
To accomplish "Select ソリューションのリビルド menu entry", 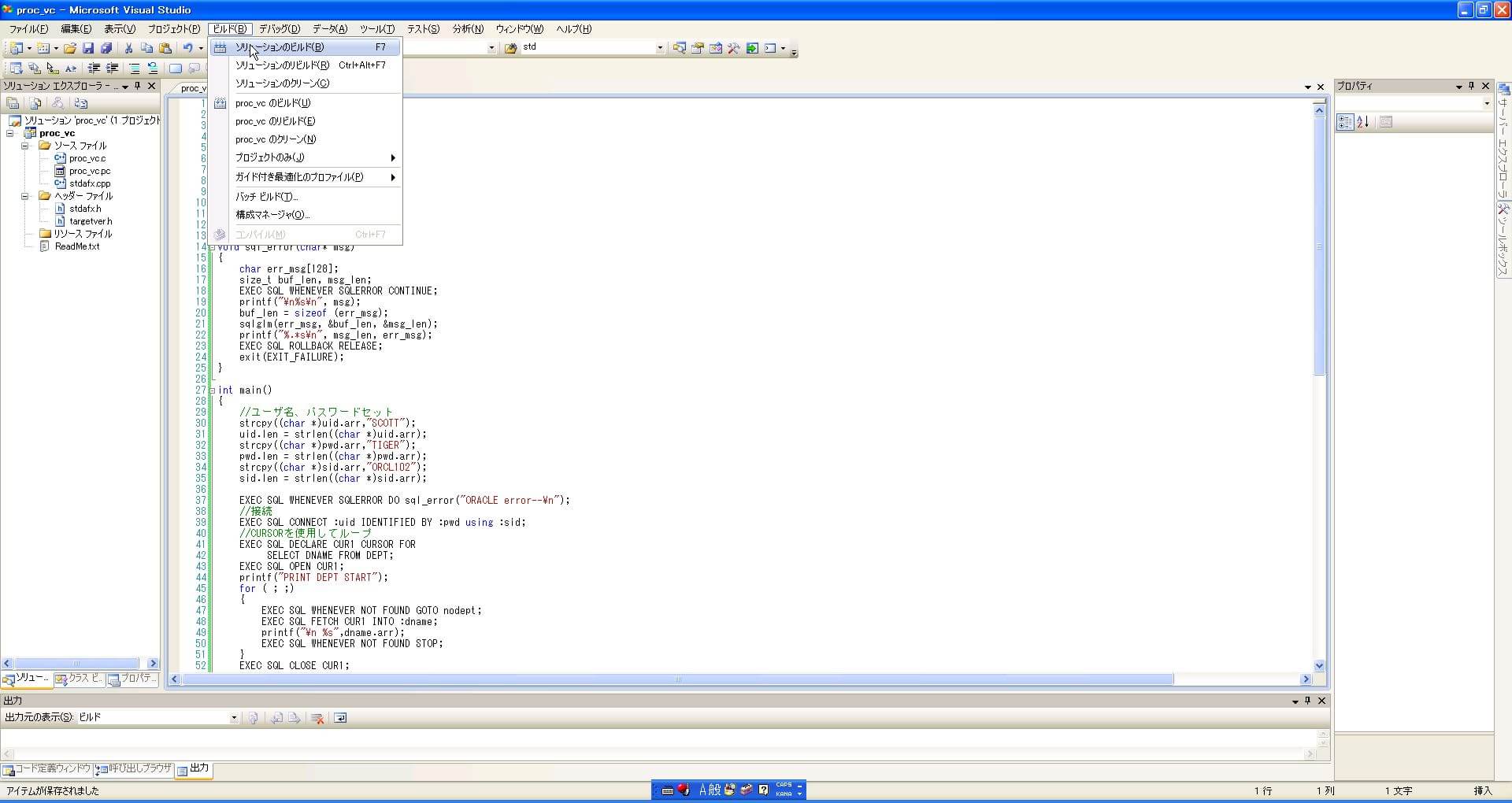I will (306, 65).
